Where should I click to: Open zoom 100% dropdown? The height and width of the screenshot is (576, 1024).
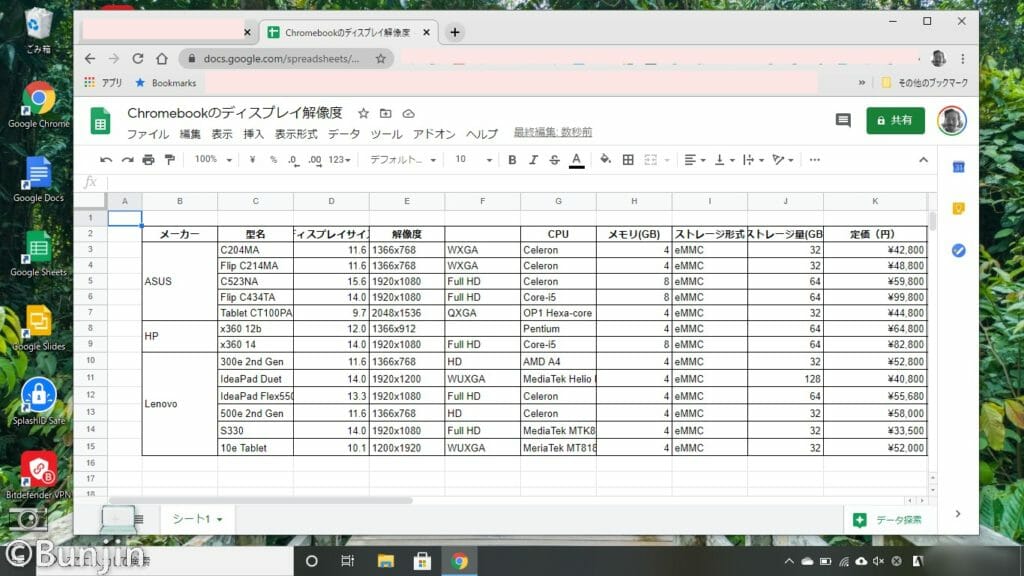click(213, 159)
